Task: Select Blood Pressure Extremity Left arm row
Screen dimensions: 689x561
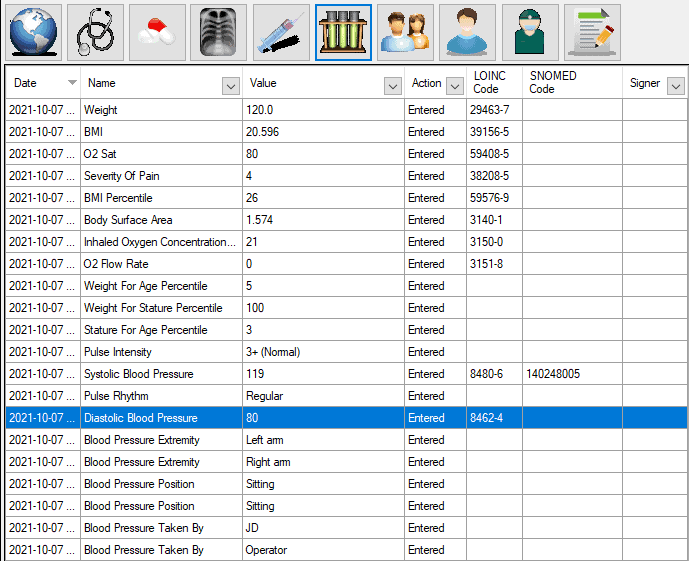Action: click(x=347, y=440)
